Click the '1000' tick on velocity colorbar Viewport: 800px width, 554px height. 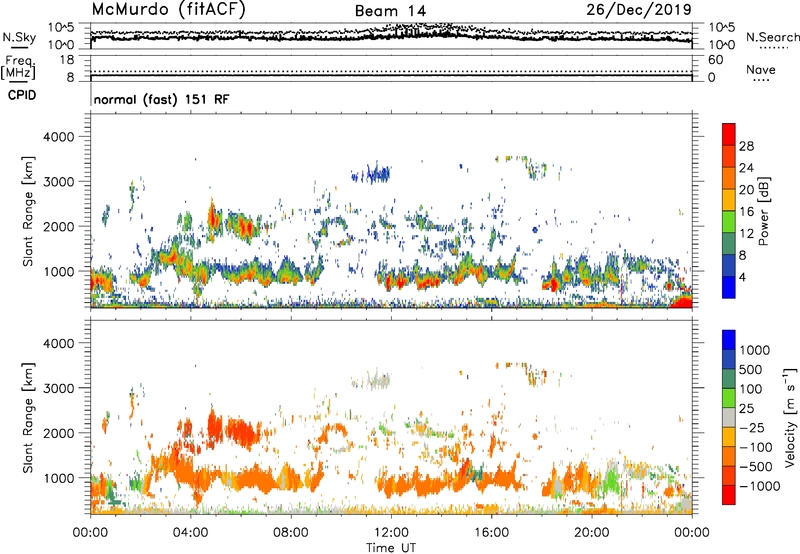tap(755, 350)
